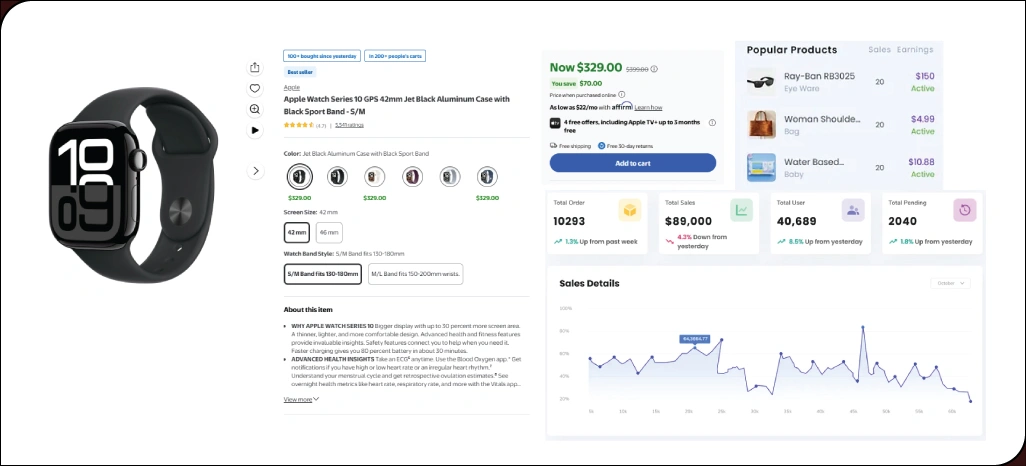
Task: Click the red down-trend arrow in Total Sales card
Action: tap(669, 242)
